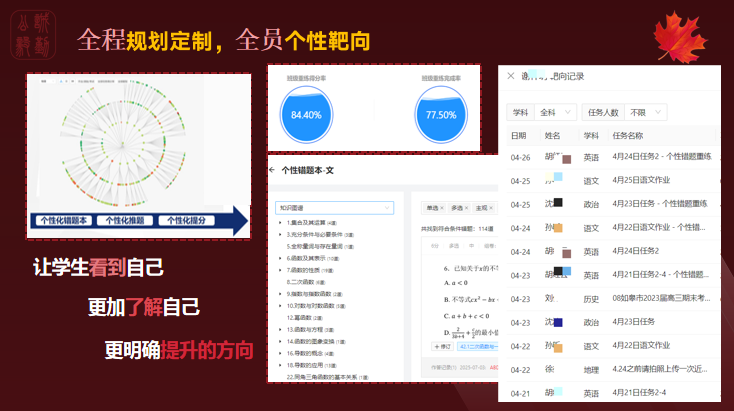Click the 个性化推题 button
Viewport: 734px width, 411px height.
coord(125,220)
